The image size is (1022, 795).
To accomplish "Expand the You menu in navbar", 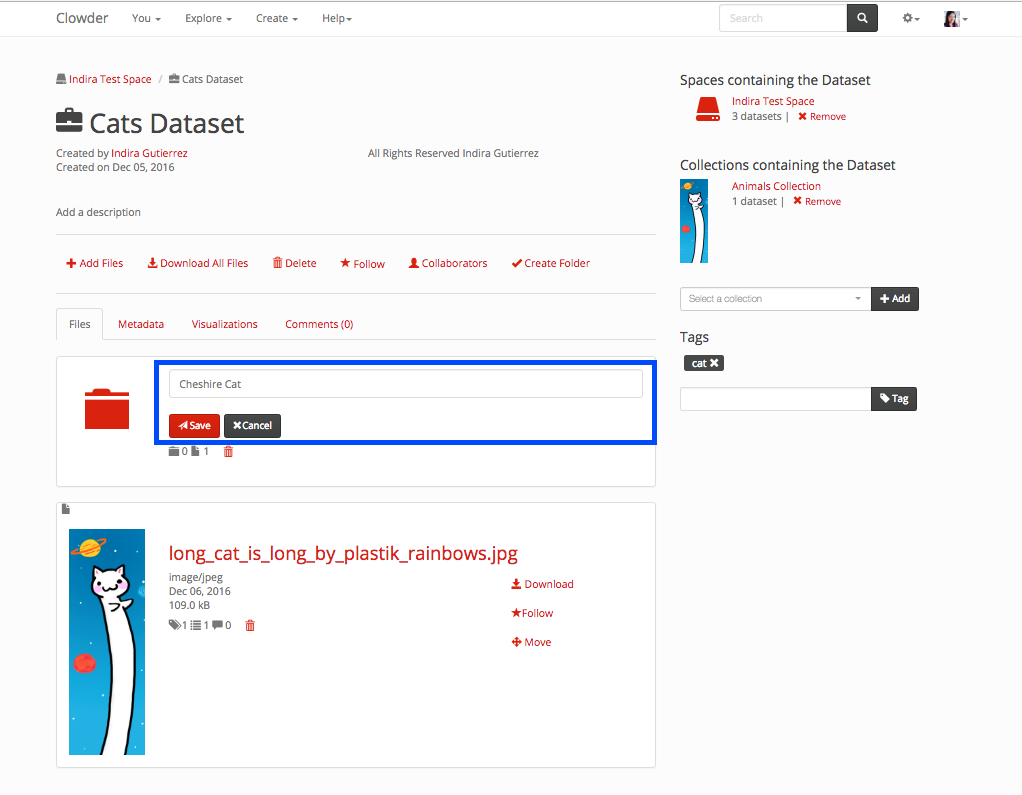I will [147, 18].
